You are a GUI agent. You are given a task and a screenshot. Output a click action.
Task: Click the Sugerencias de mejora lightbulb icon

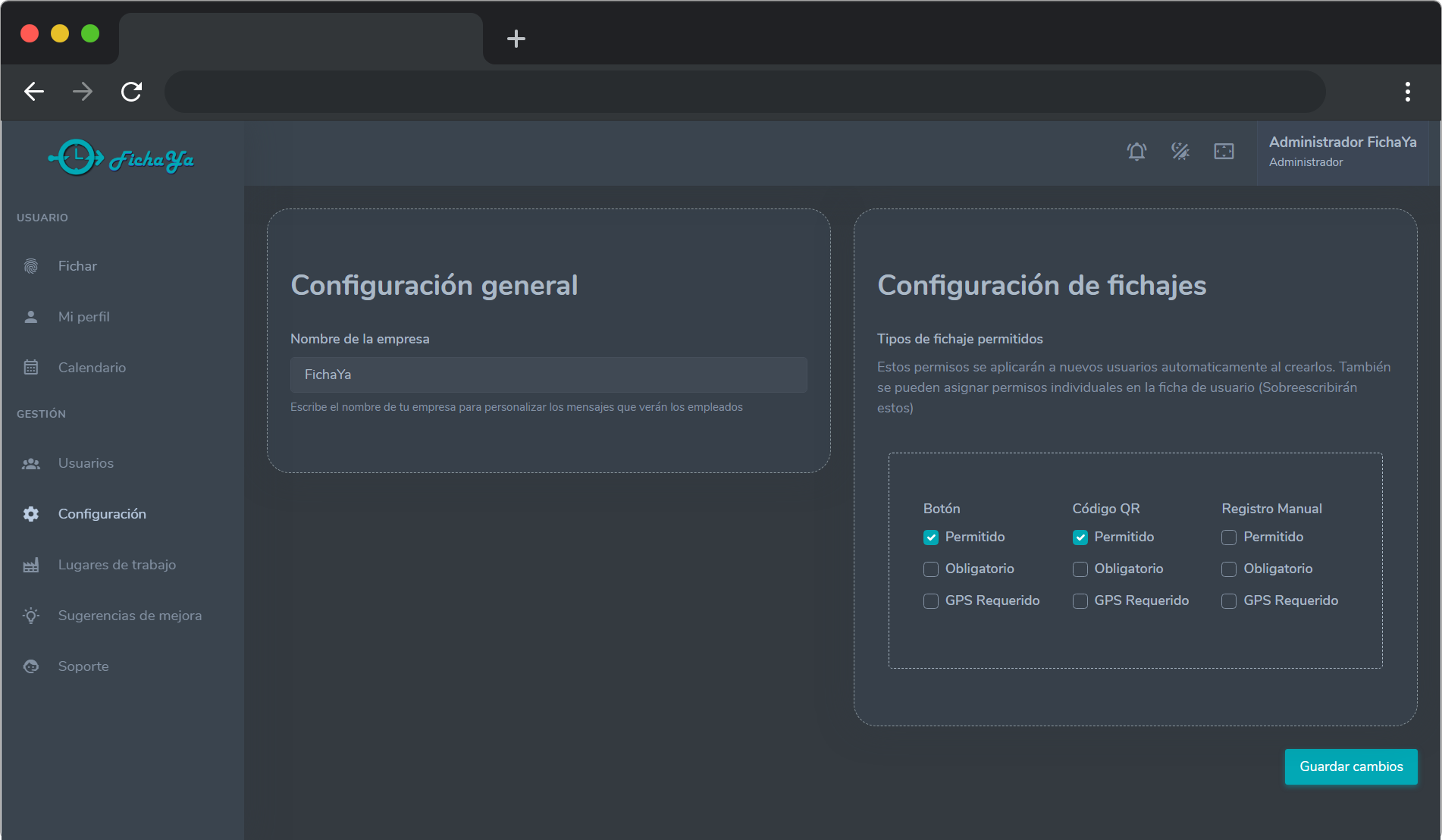tap(31, 616)
